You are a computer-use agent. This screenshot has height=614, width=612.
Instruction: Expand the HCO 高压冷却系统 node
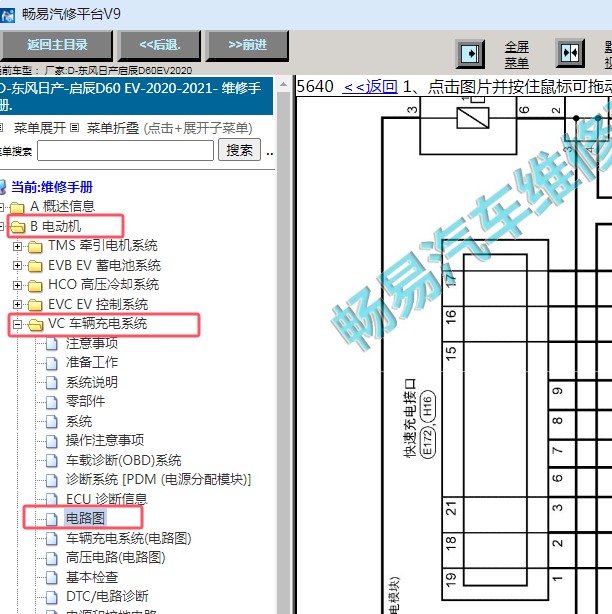coord(17,285)
